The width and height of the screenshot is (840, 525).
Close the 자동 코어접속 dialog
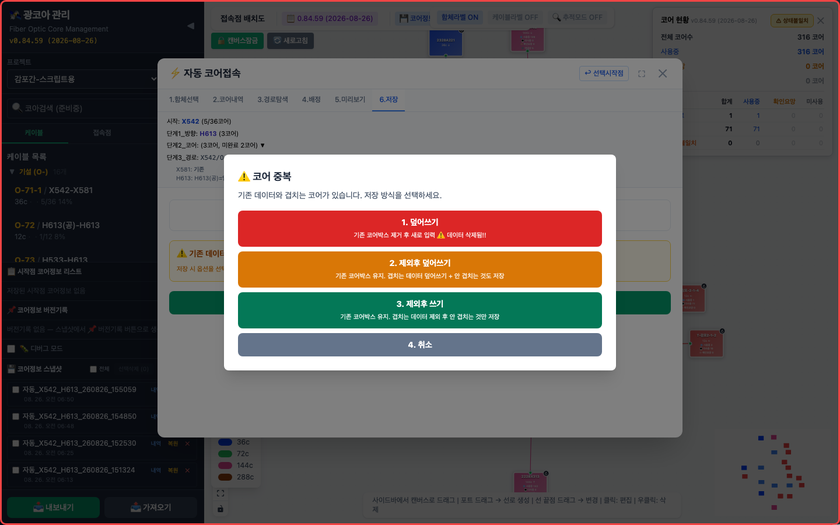click(x=663, y=73)
